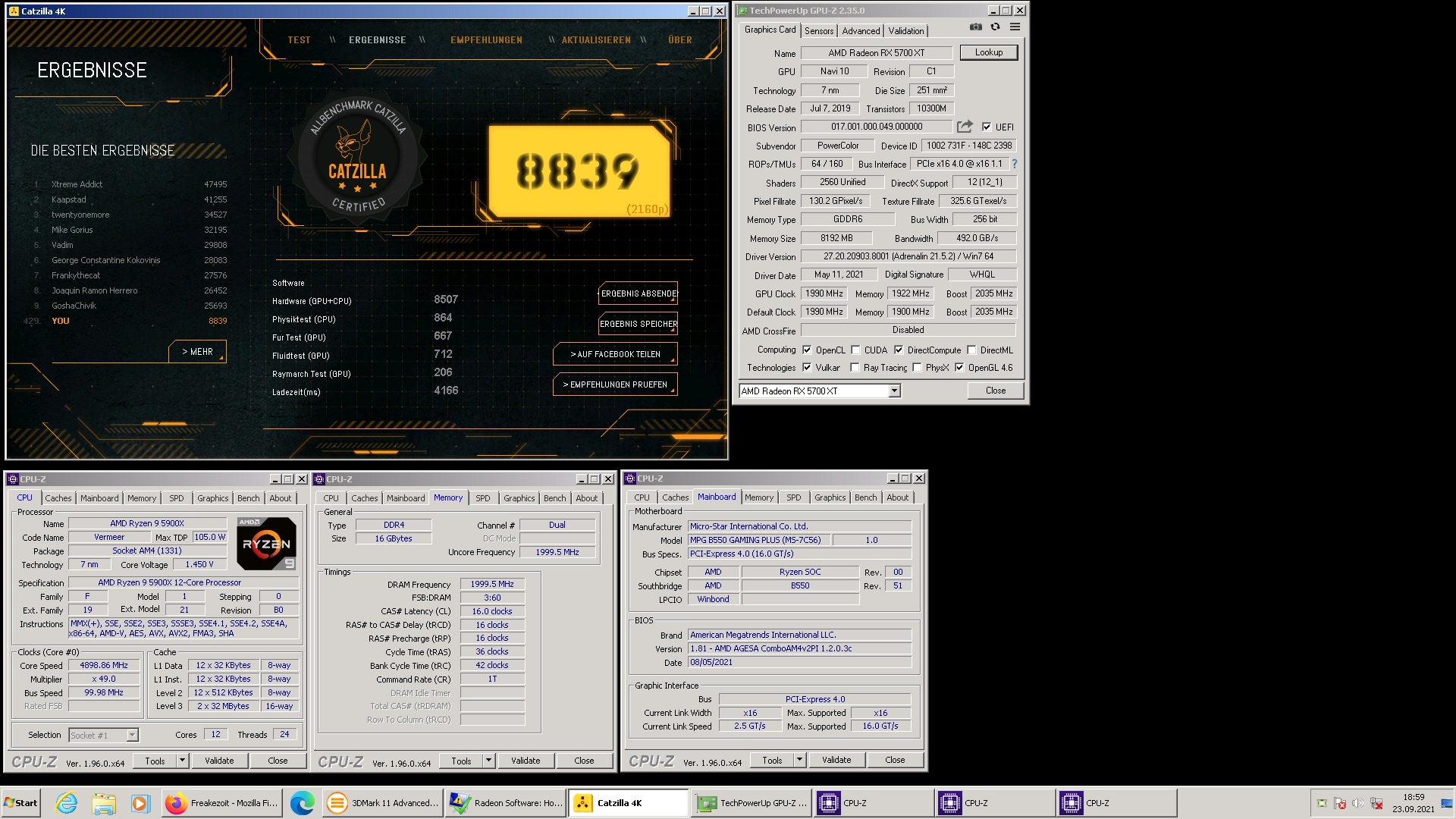Toggle the DirectML checkbox
Viewport: 1456px width, 819px height.
tap(971, 350)
